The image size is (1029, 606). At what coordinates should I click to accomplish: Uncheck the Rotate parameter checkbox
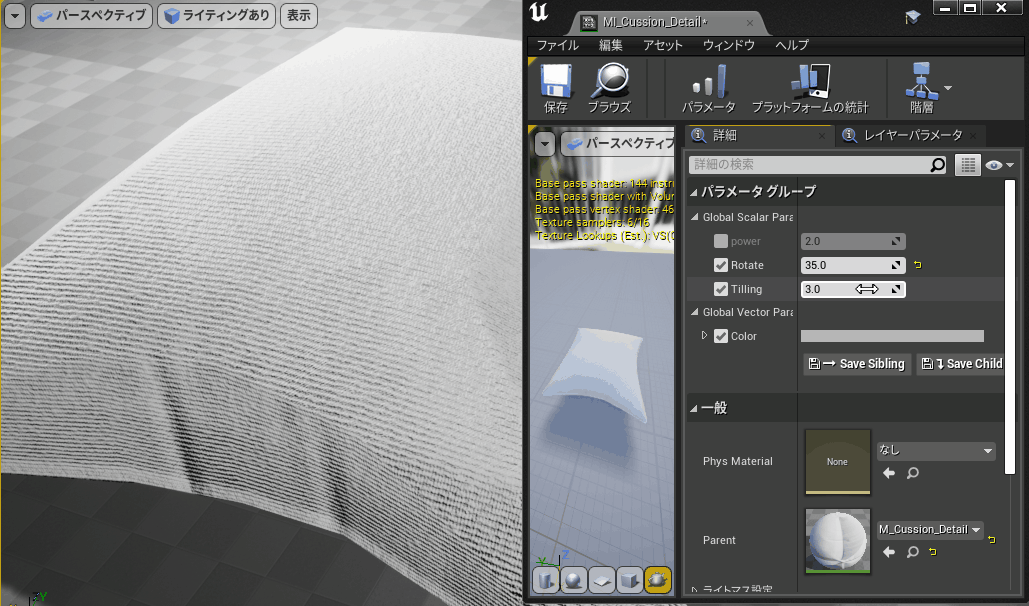[721, 265]
